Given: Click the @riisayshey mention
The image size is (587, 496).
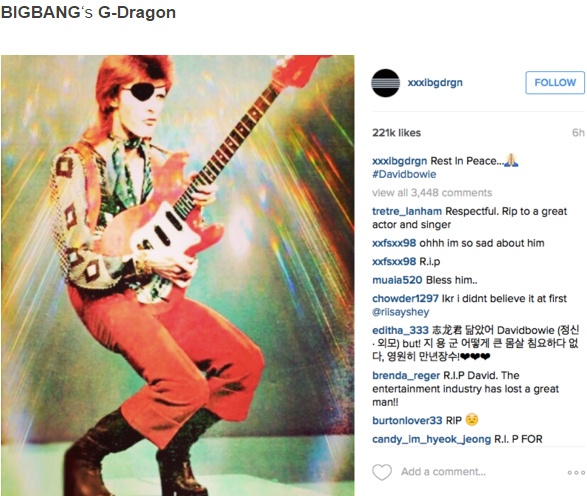Looking at the screenshot, I should coord(401,312).
